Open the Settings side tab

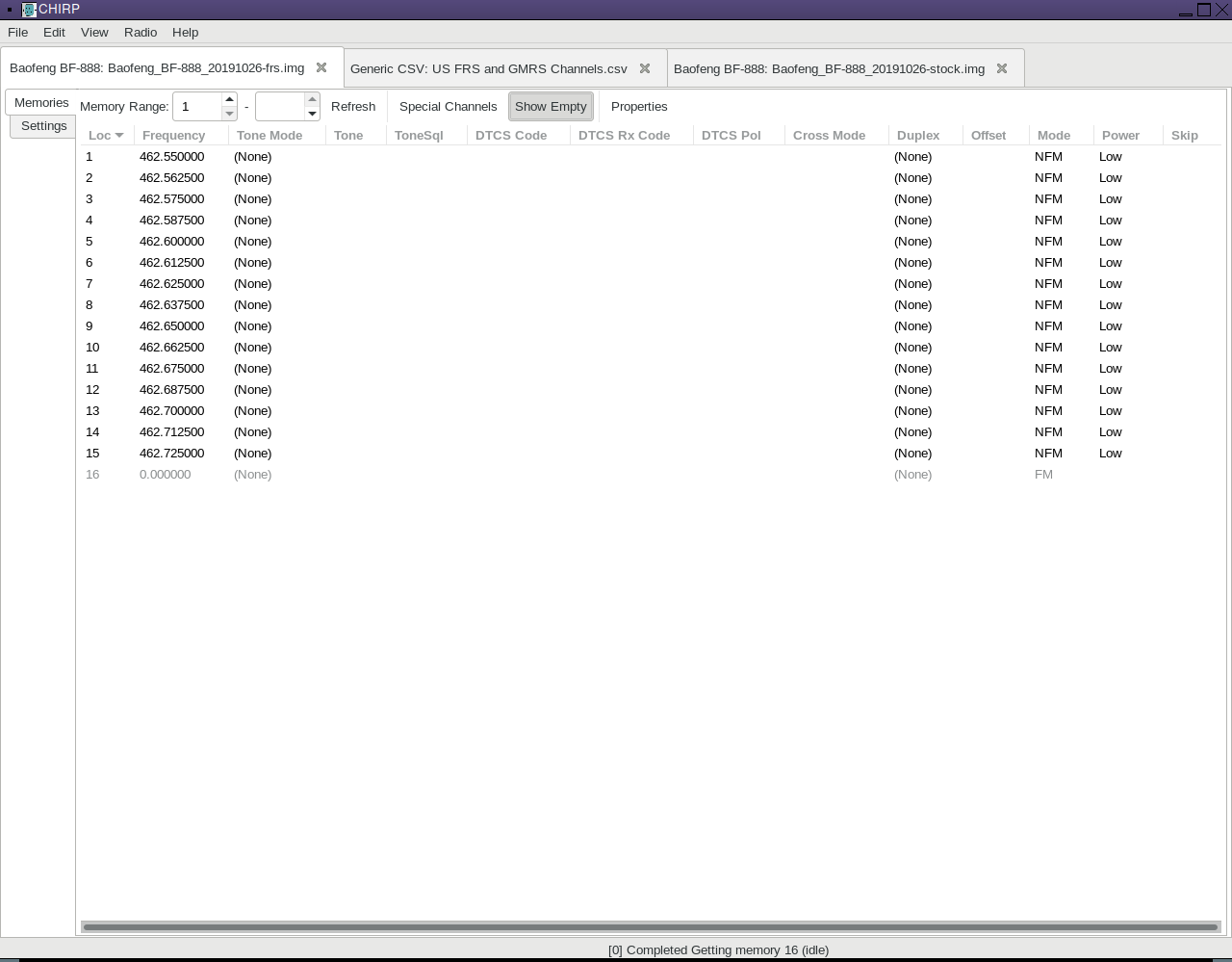43,126
